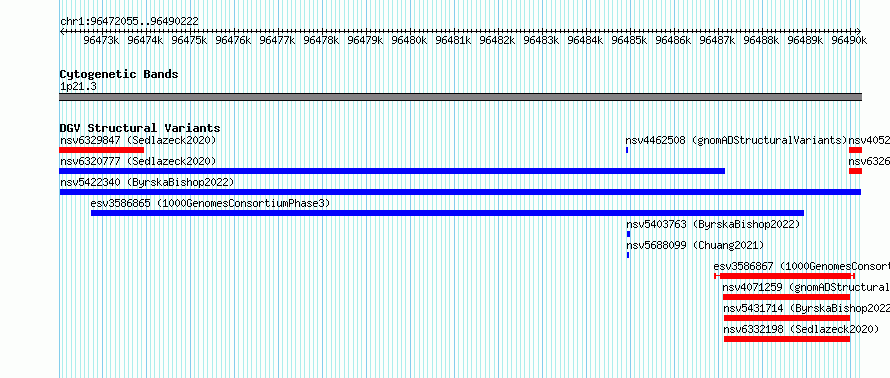Select the red bar of nsv4071259
Image resolution: width=890 pixels, height=378 pixels.
(x=786, y=297)
